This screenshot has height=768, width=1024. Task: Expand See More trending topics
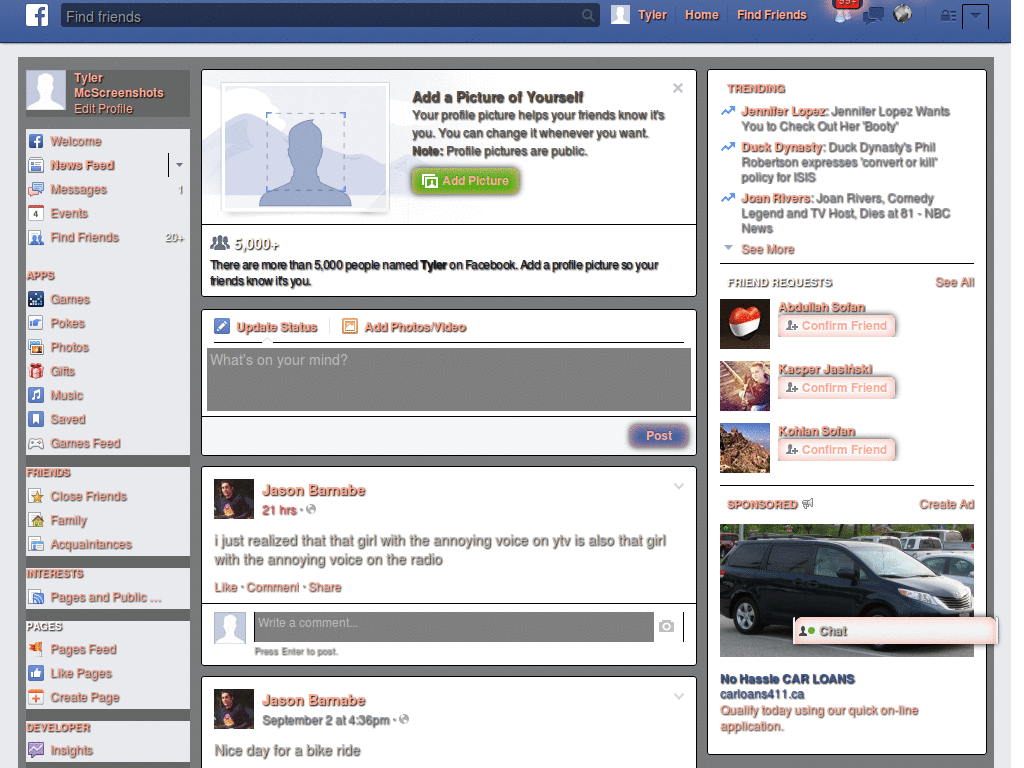767,249
